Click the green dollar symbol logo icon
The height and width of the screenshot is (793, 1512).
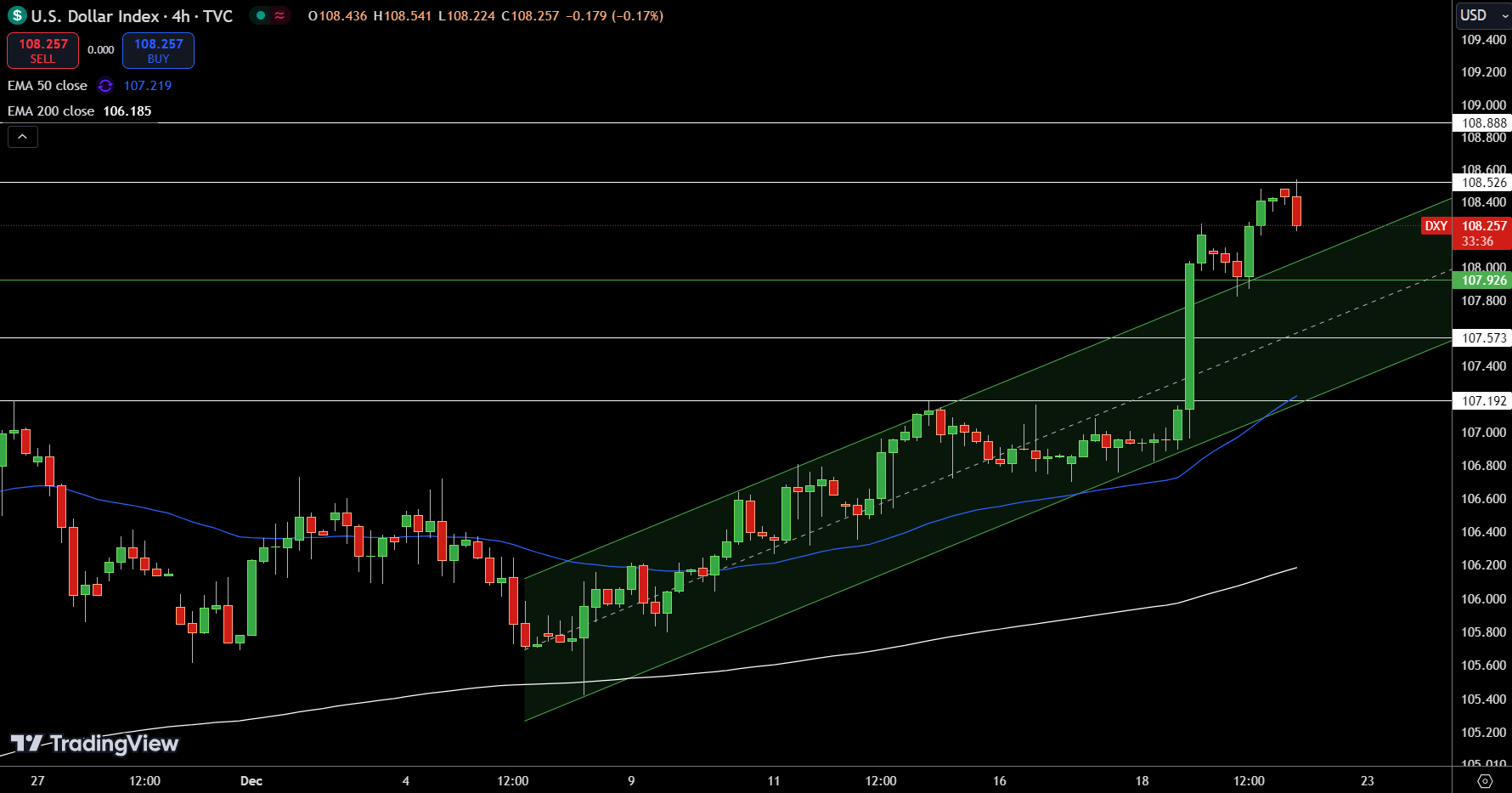pyautogui.click(x=17, y=15)
